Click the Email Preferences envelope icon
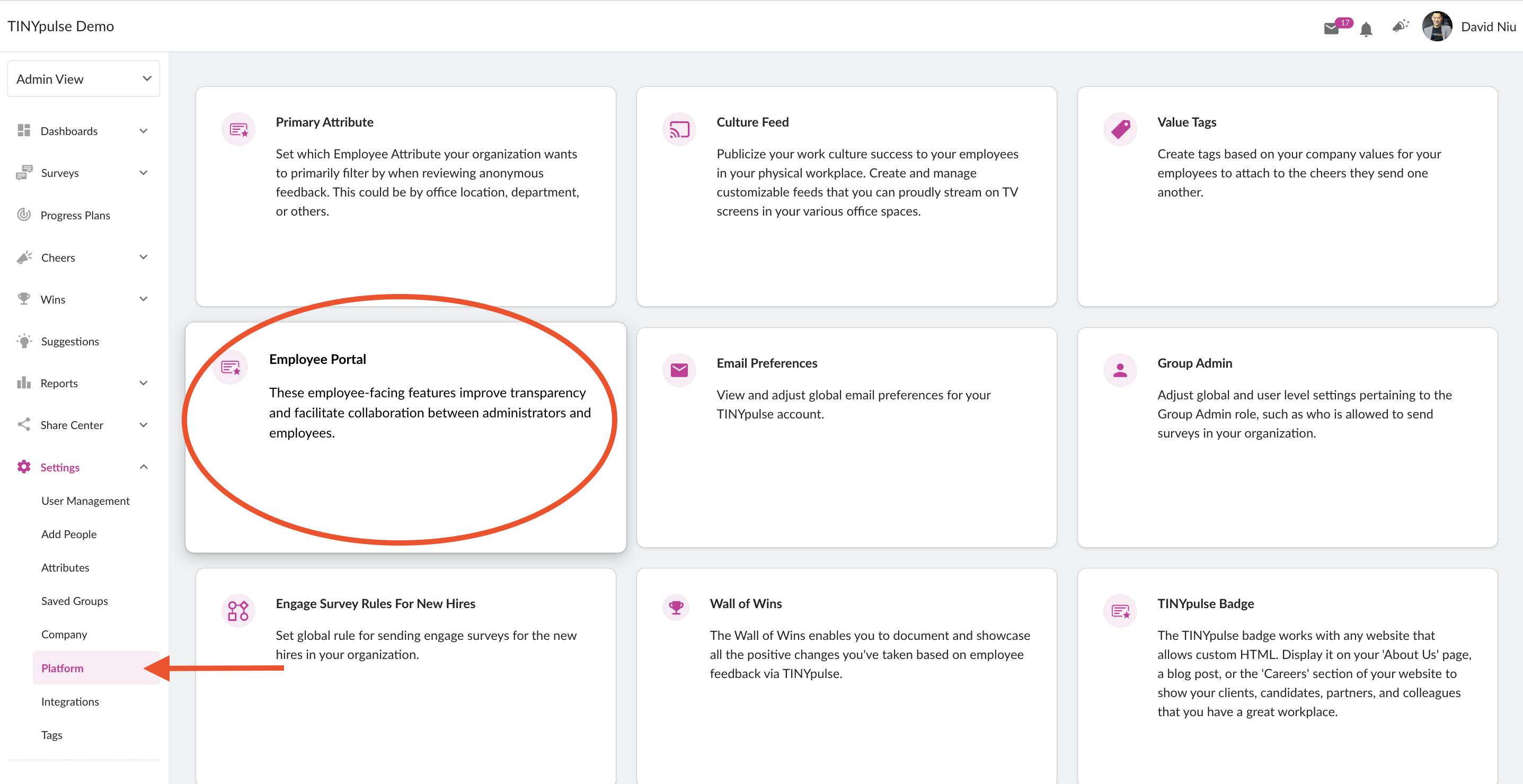Screen dimensions: 1523x784 [679, 370]
